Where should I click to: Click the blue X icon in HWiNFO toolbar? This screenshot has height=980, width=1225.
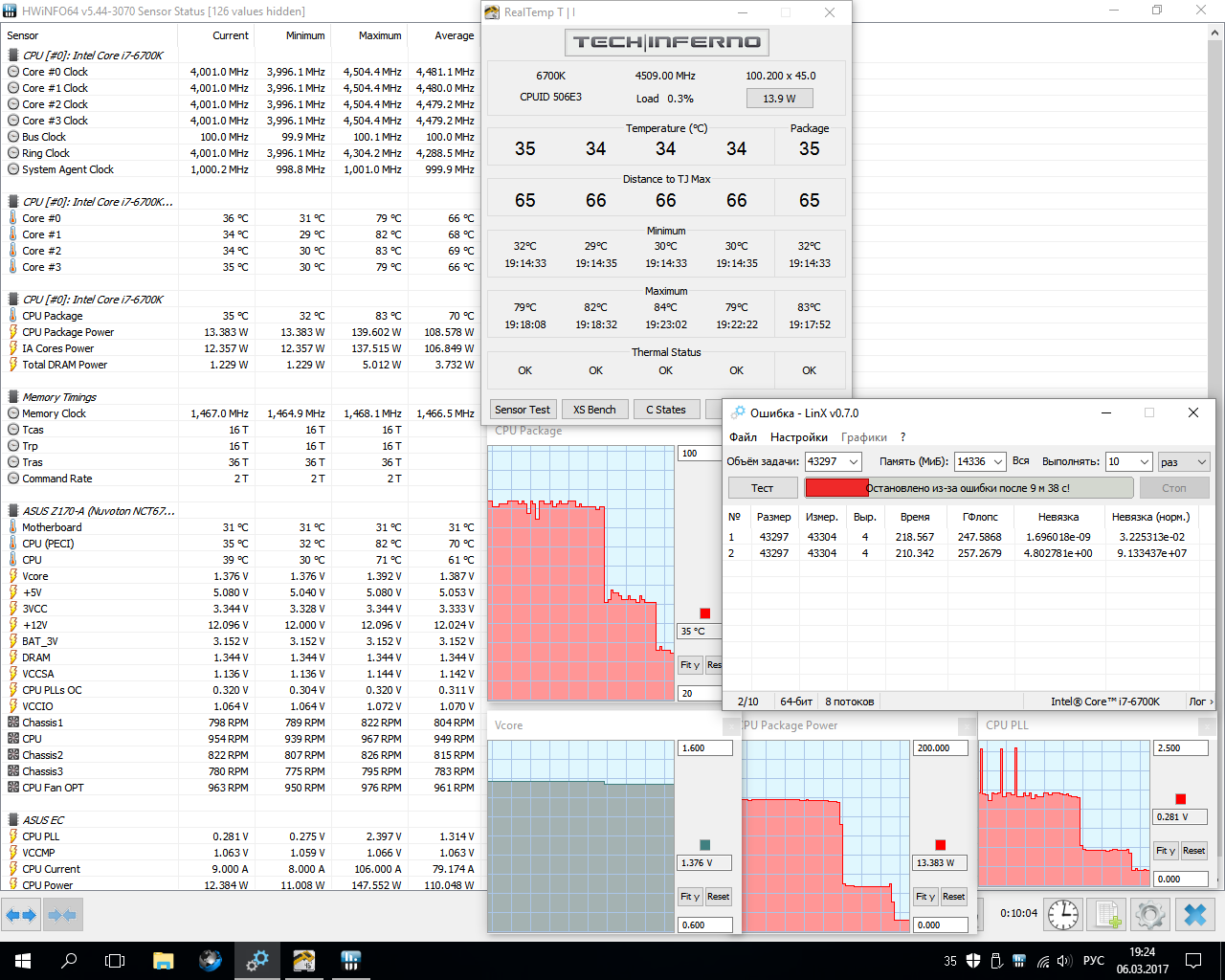(x=1195, y=914)
